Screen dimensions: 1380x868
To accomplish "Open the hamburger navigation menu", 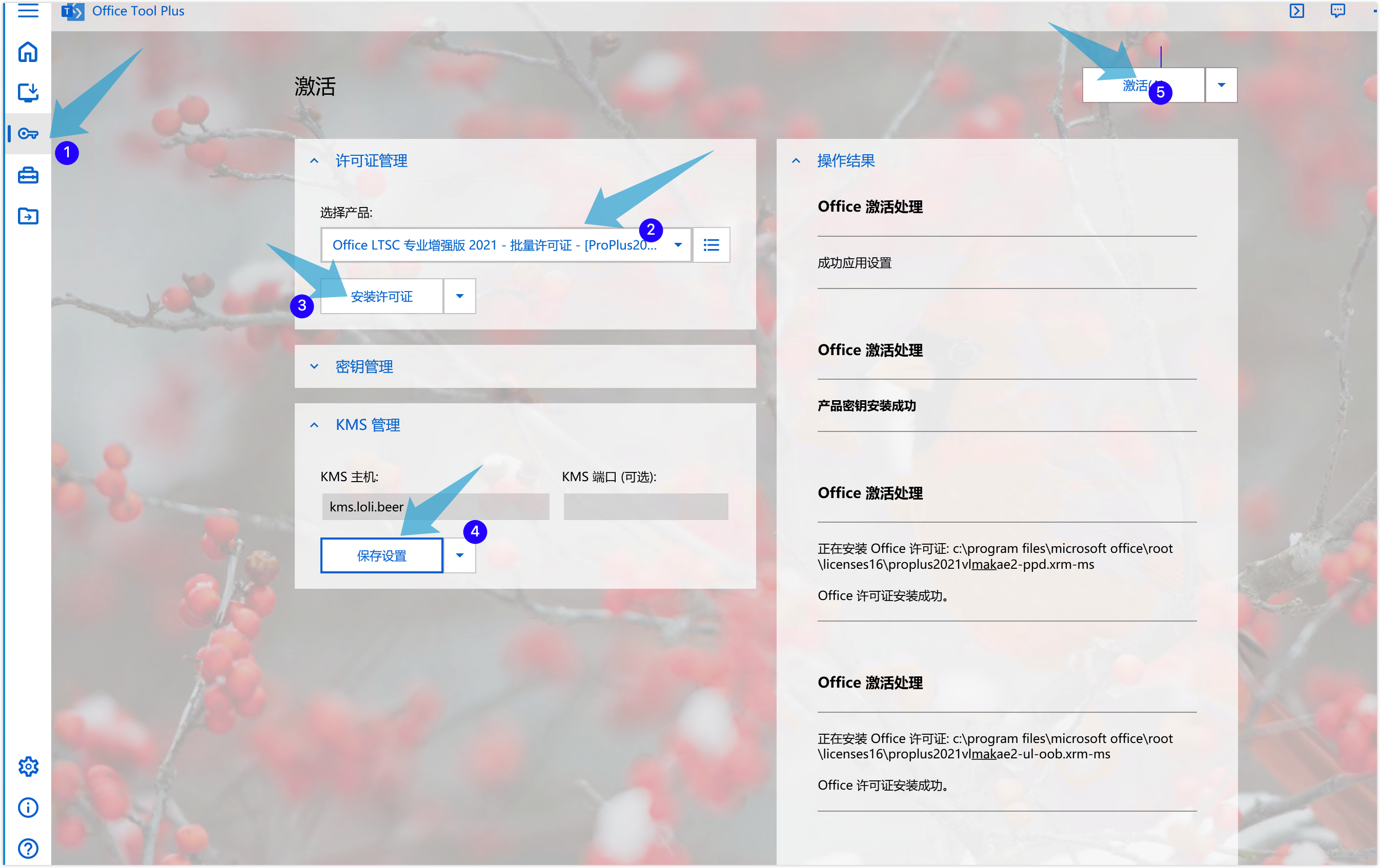I will click(x=28, y=10).
